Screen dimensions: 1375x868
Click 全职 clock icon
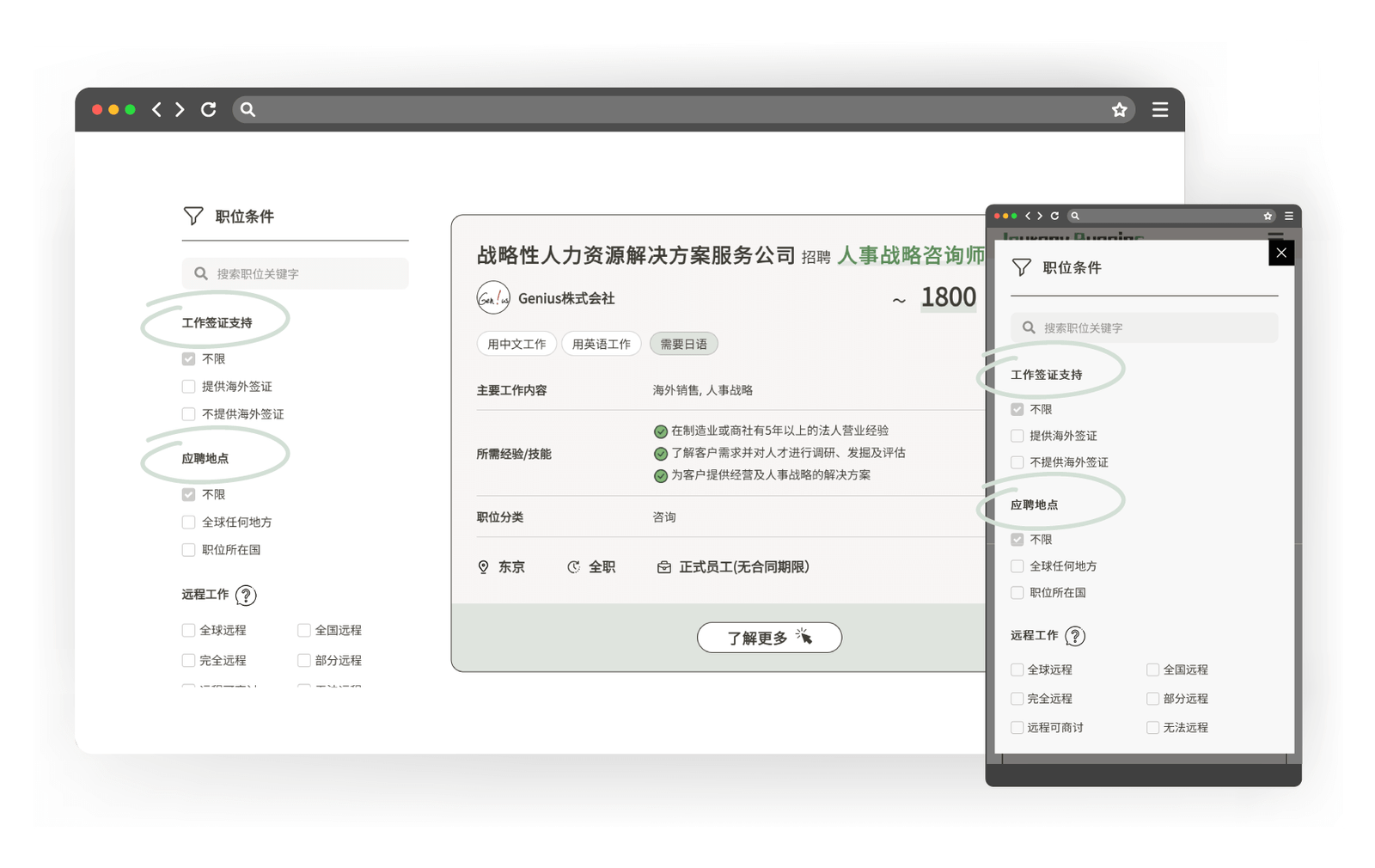[573, 567]
